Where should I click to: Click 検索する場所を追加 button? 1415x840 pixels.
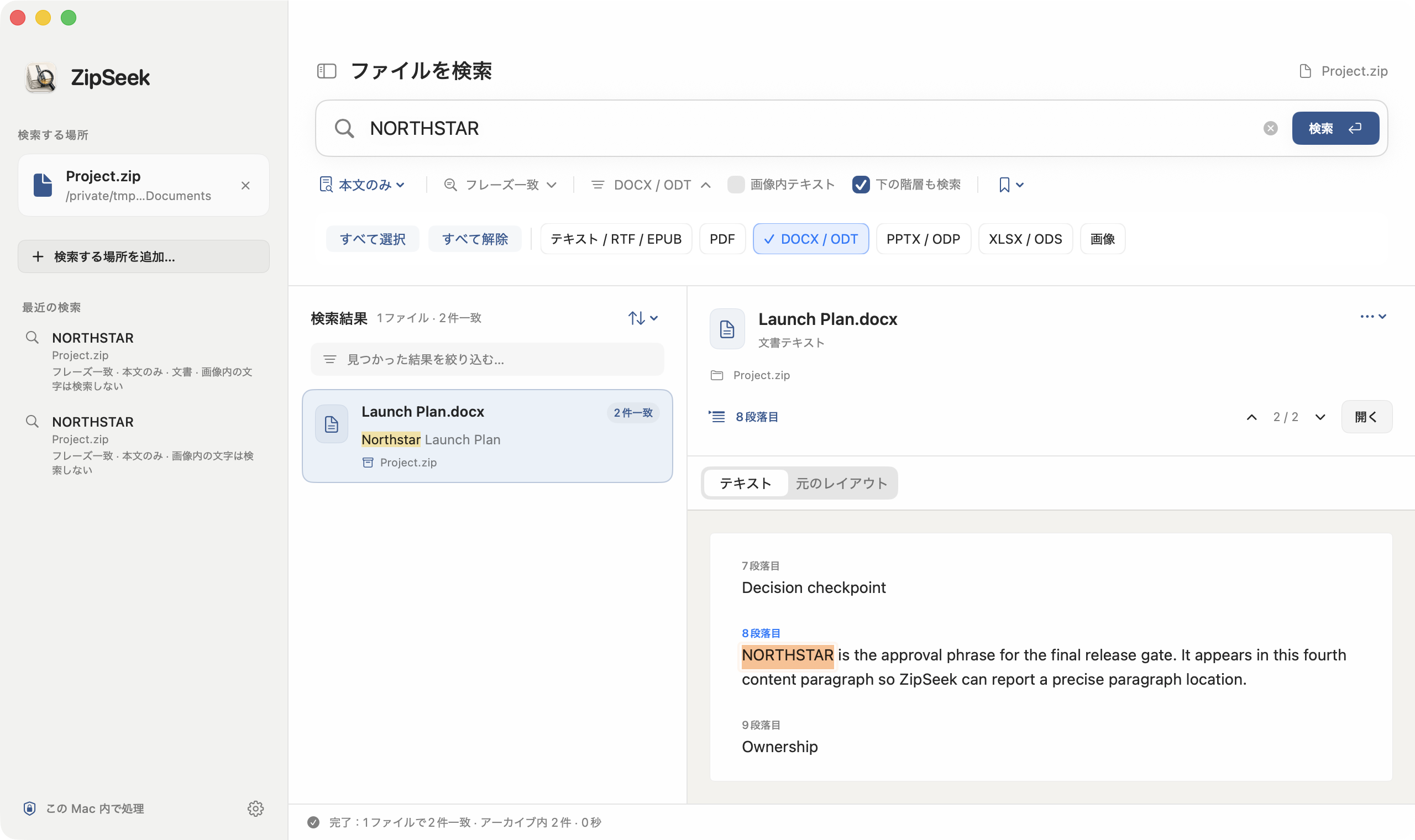click(x=143, y=256)
